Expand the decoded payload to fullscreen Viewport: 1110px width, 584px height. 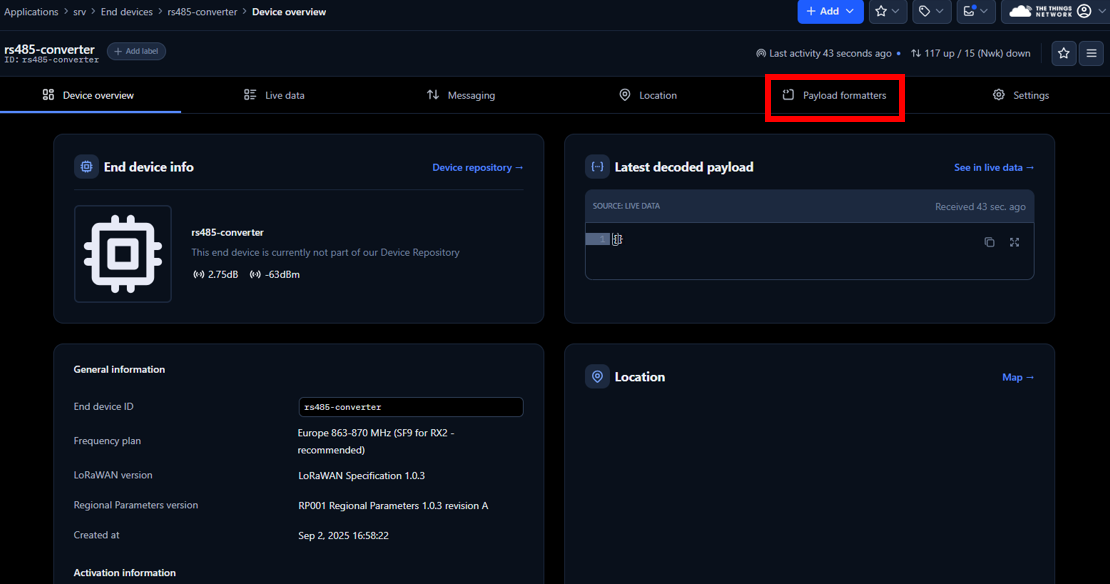pyautogui.click(x=1014, y=242)
